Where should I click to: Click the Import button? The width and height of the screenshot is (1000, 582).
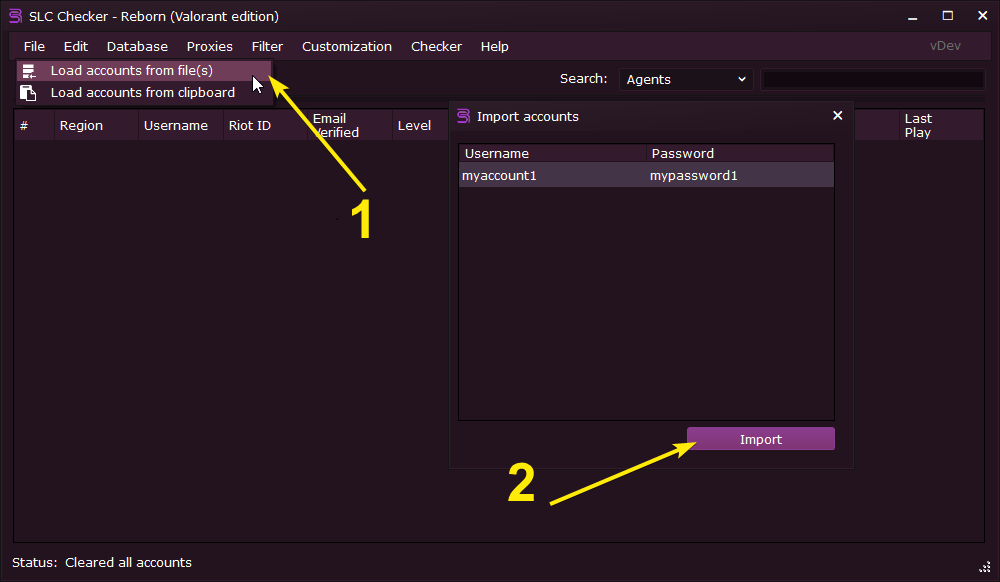coord(760,439)
